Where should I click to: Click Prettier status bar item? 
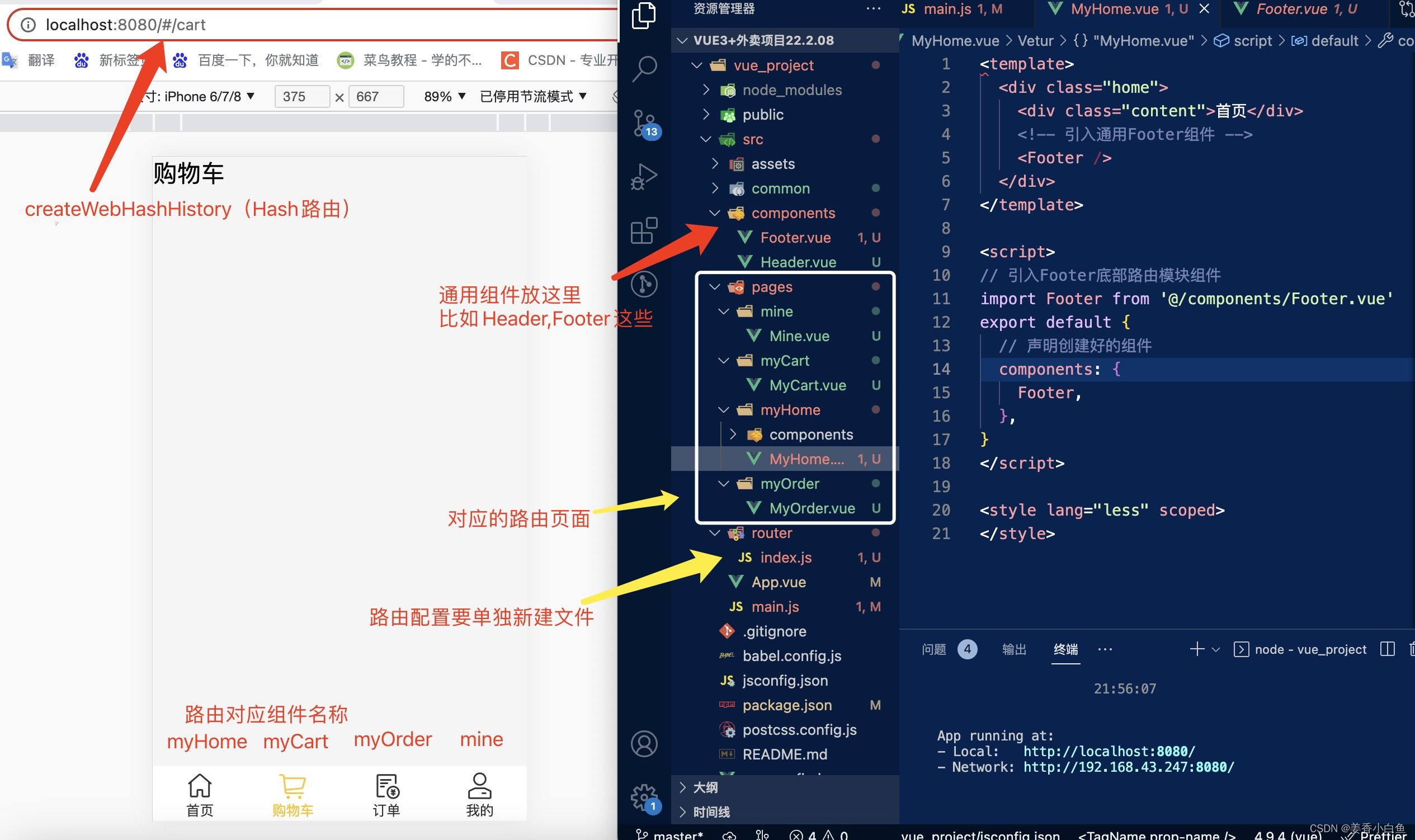pyautogui.click(x=1374, y=836)
